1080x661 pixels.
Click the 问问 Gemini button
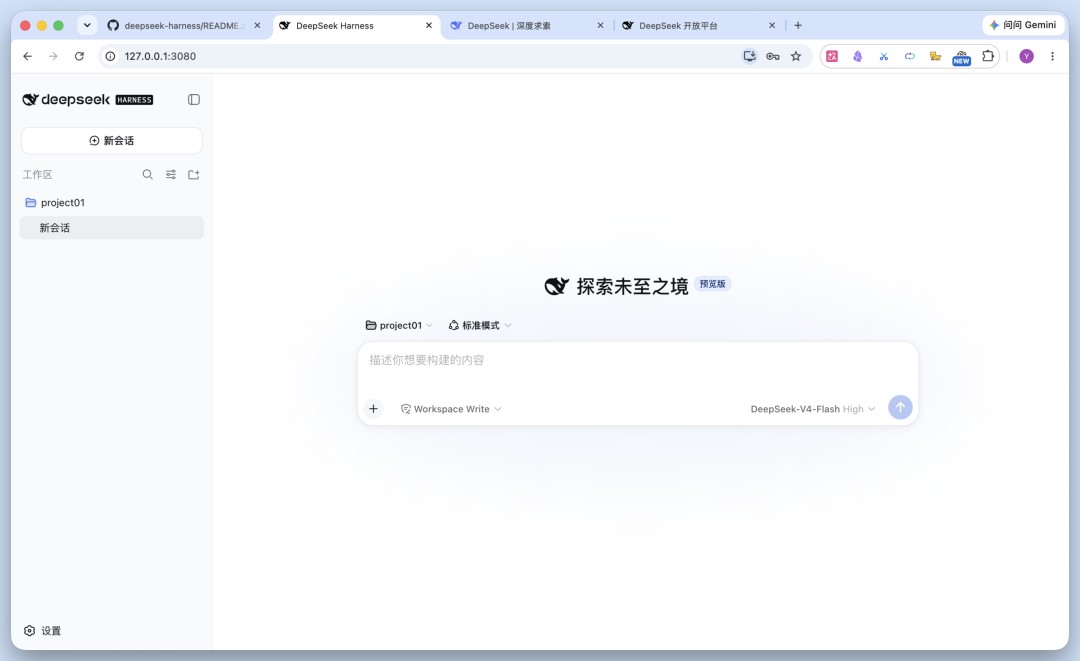pos(1023,25)
